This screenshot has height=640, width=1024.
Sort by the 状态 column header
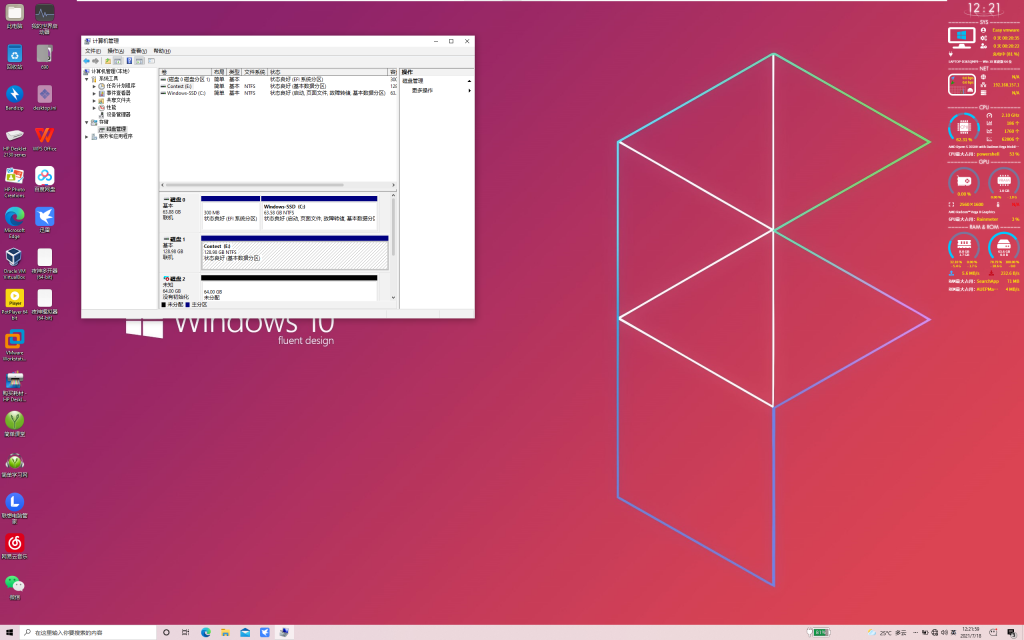(328, 72)
